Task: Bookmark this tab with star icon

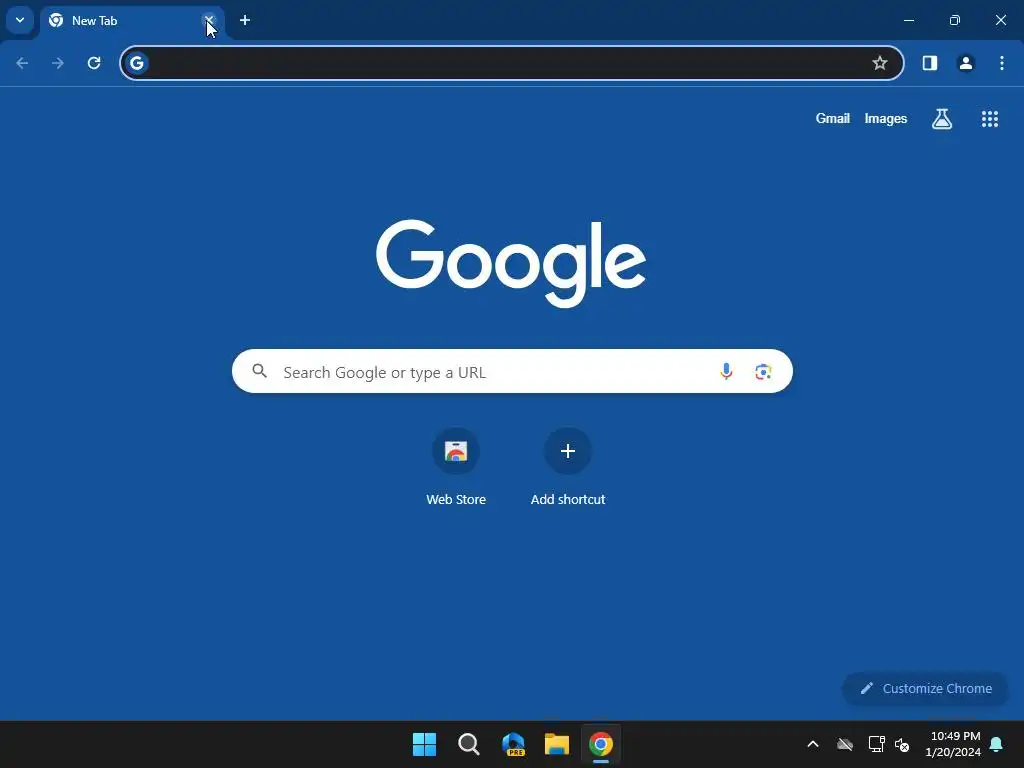Action: (x=880, y=63)
